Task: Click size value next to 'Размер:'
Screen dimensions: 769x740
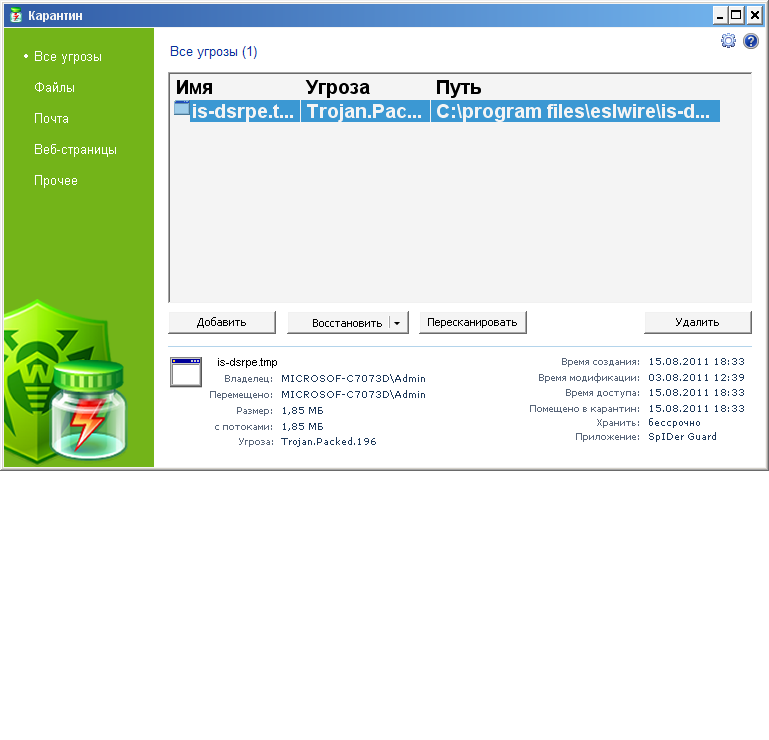Action: click(302, 410)
